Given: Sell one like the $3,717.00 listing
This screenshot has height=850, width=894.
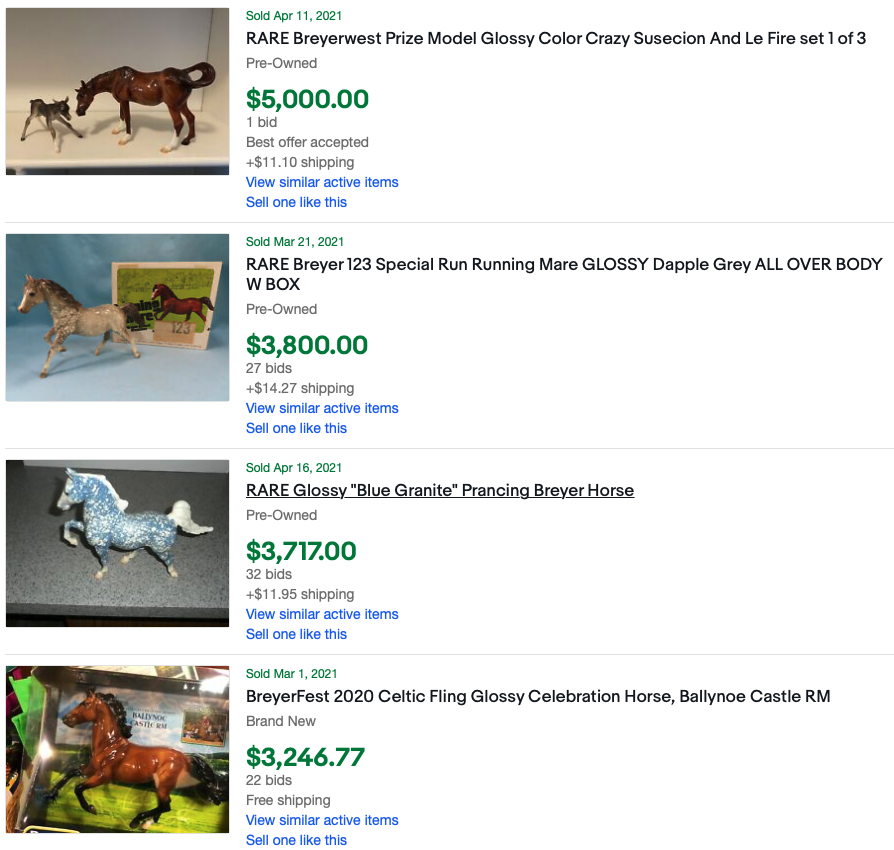Looking at the screenshot, I should tap(296, 634).
